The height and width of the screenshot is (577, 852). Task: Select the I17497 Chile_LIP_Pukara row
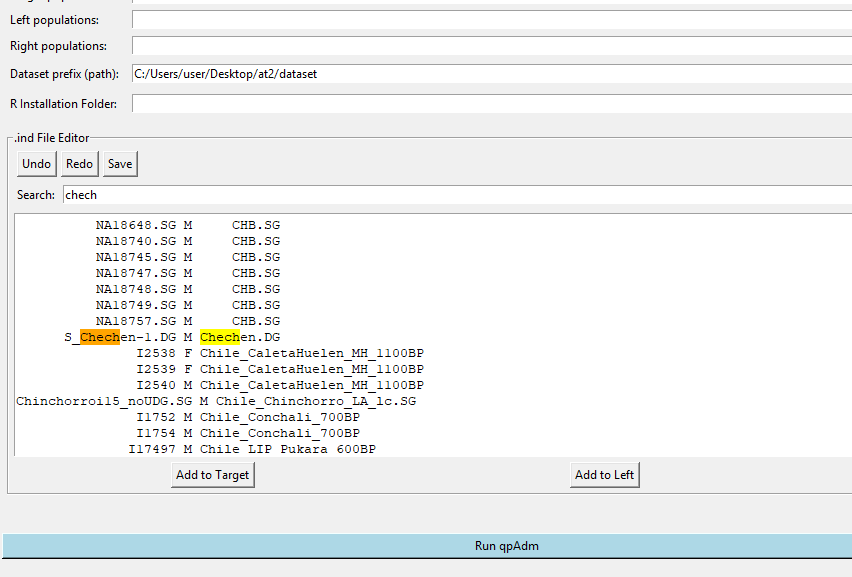point(252,449)
